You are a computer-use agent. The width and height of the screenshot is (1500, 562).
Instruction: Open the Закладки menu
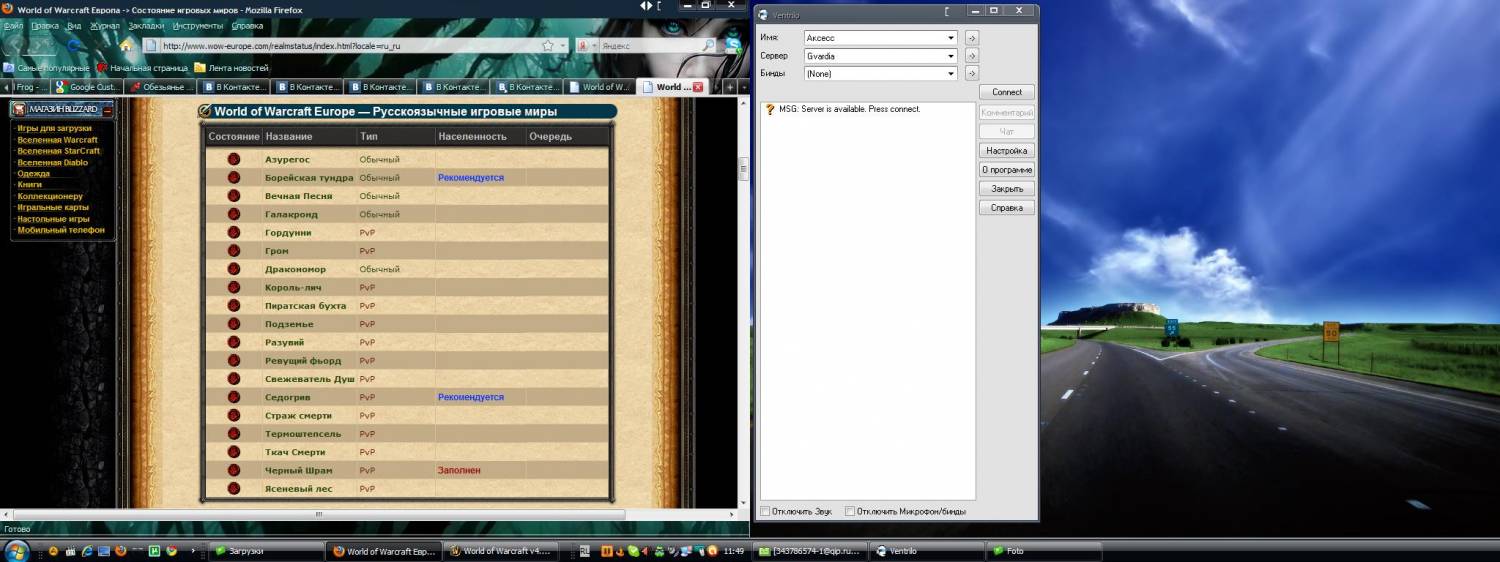click(146, 26)
